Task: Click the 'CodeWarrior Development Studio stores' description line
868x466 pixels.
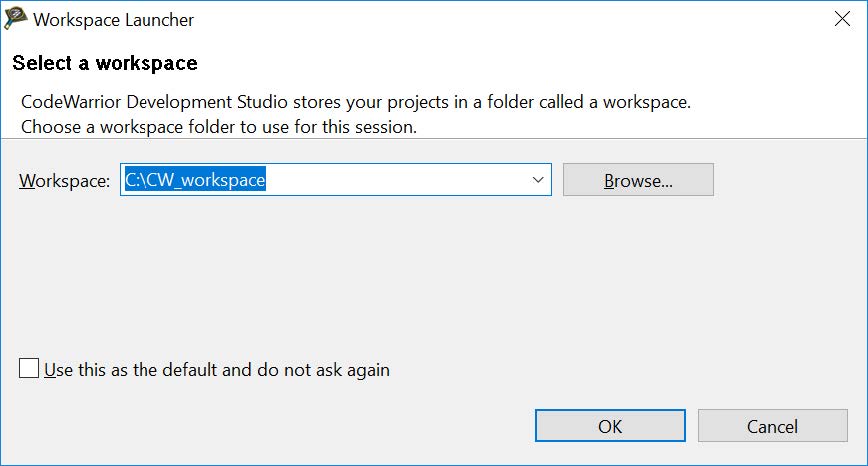Action: 356,102
